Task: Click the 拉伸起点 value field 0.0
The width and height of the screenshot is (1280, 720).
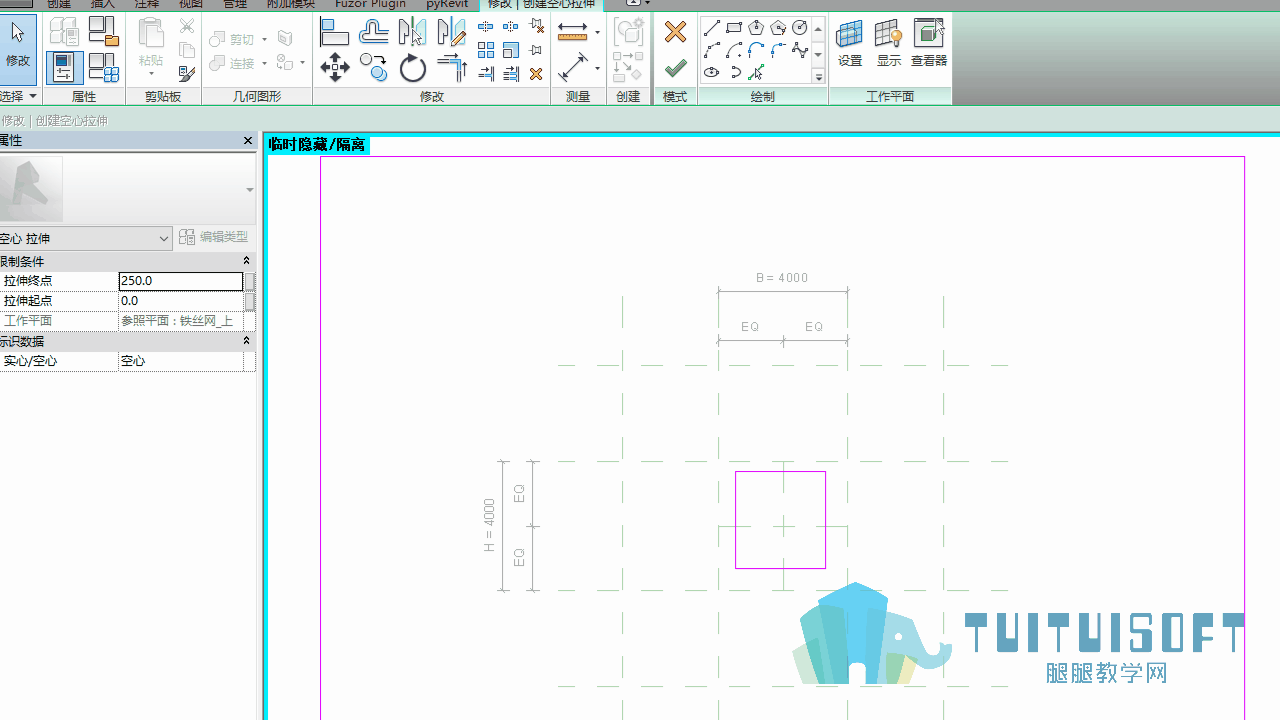Action: click(x=181, y=301)
